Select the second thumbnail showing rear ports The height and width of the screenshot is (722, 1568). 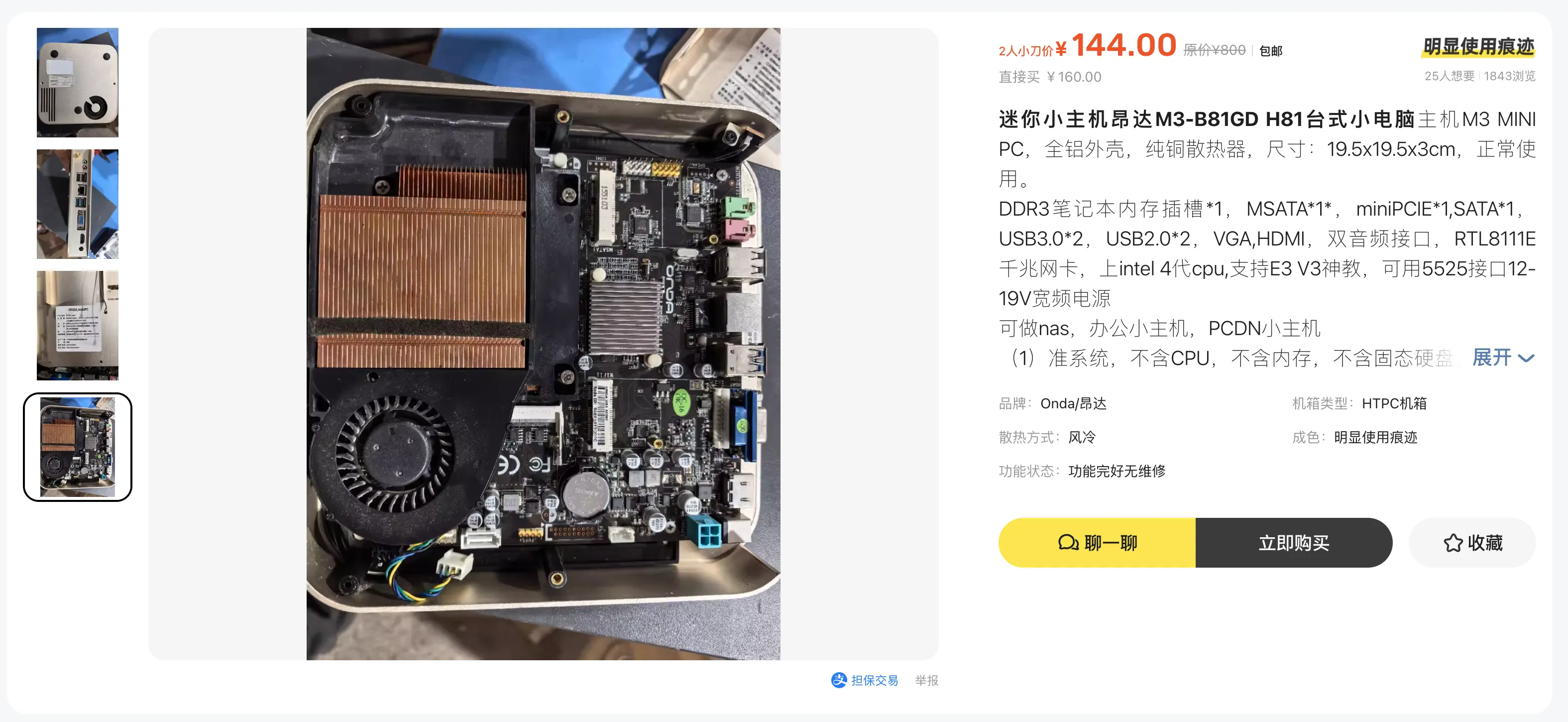[x=77, y=204]
